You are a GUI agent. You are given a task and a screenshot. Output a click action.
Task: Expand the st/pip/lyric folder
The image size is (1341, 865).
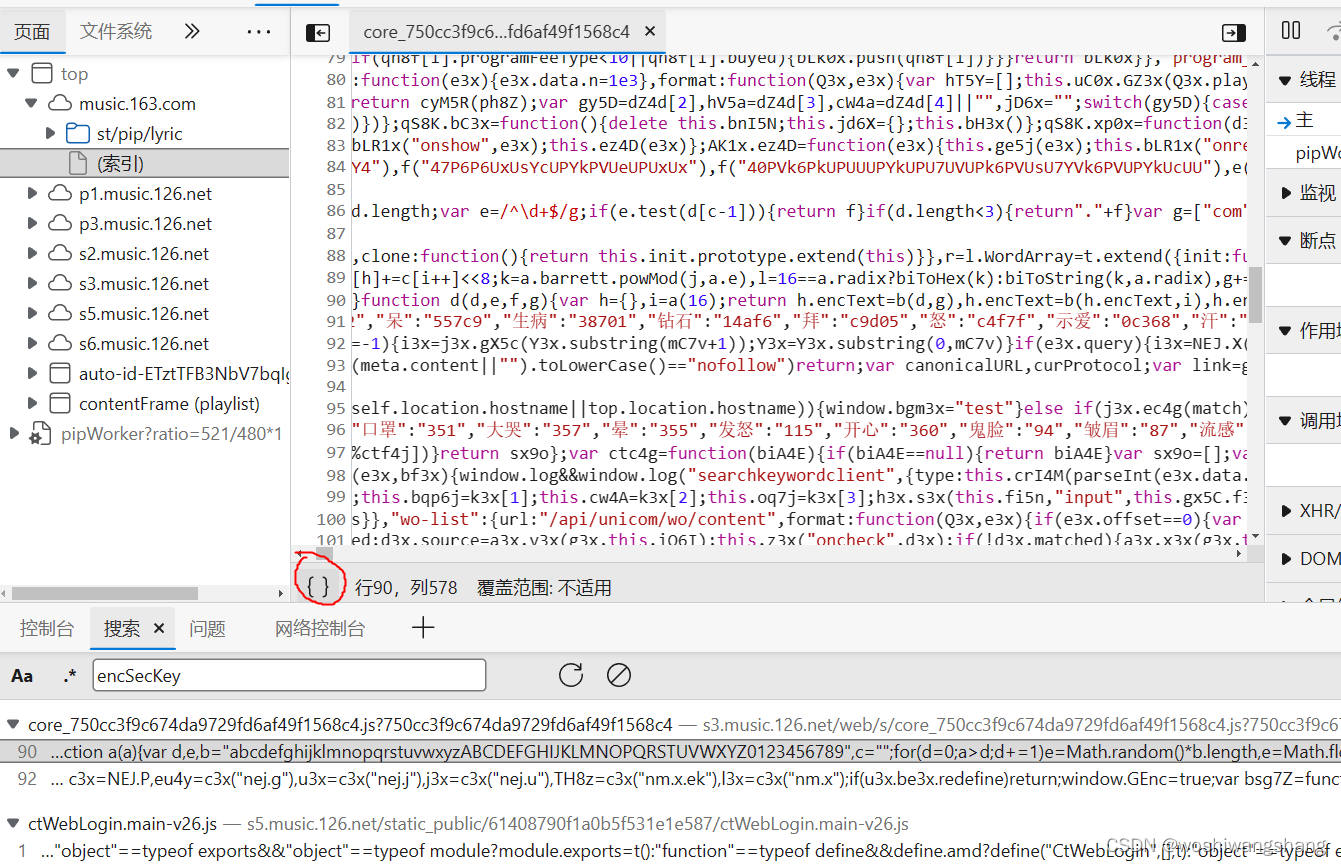point(51,133)
